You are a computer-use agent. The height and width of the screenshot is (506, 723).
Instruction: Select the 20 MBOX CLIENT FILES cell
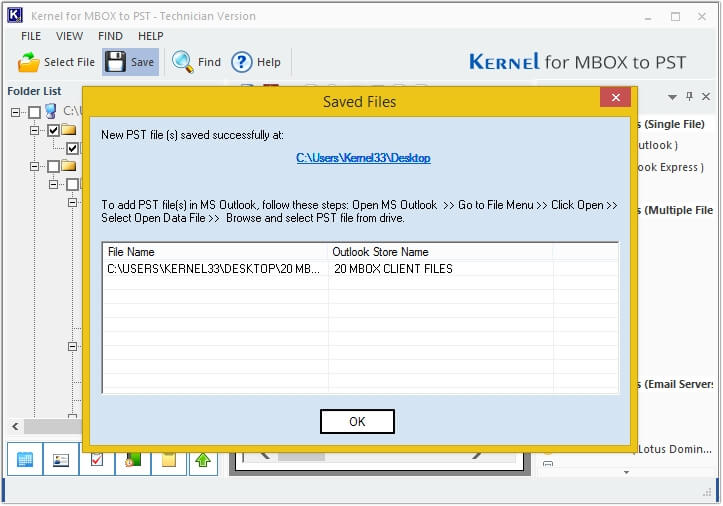click(440, 268)
